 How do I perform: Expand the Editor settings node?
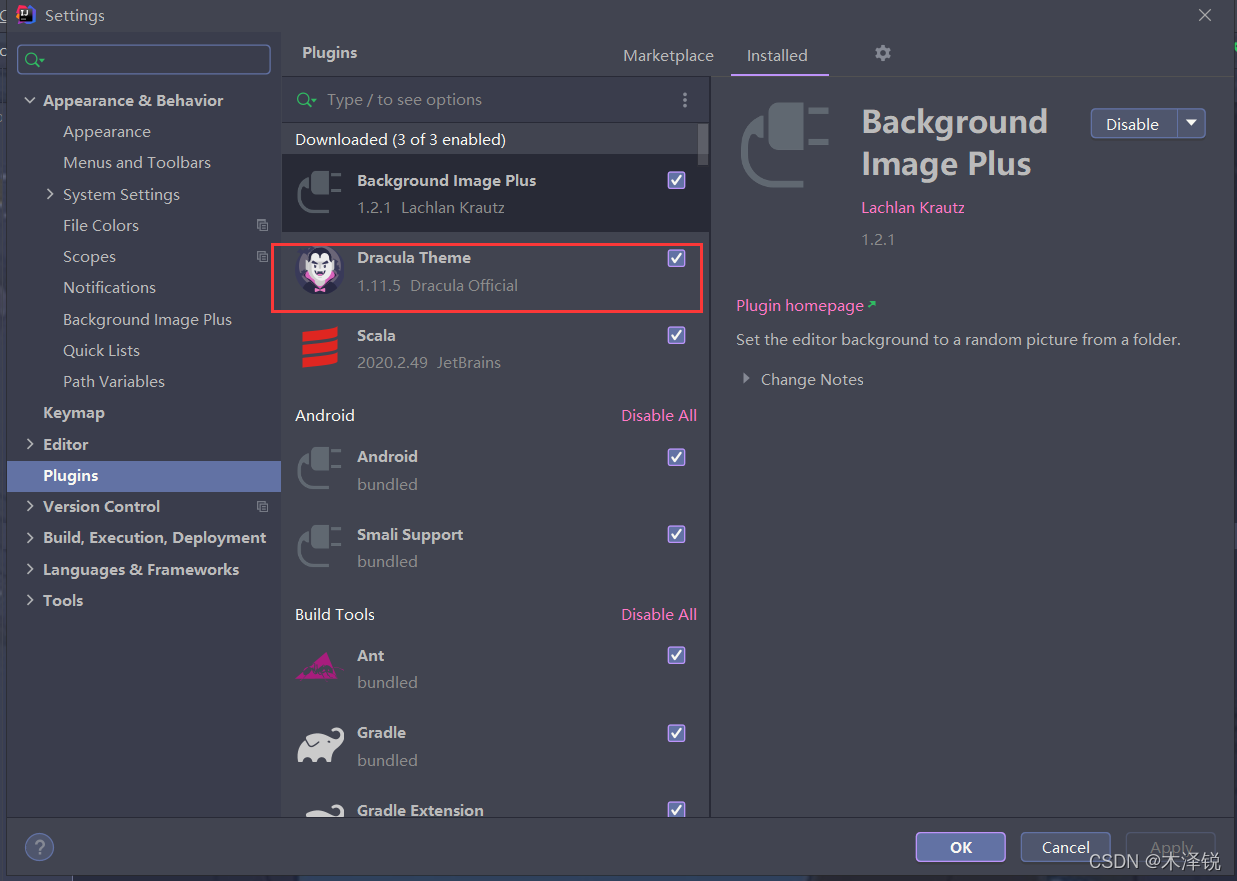(x=30, y=444)
